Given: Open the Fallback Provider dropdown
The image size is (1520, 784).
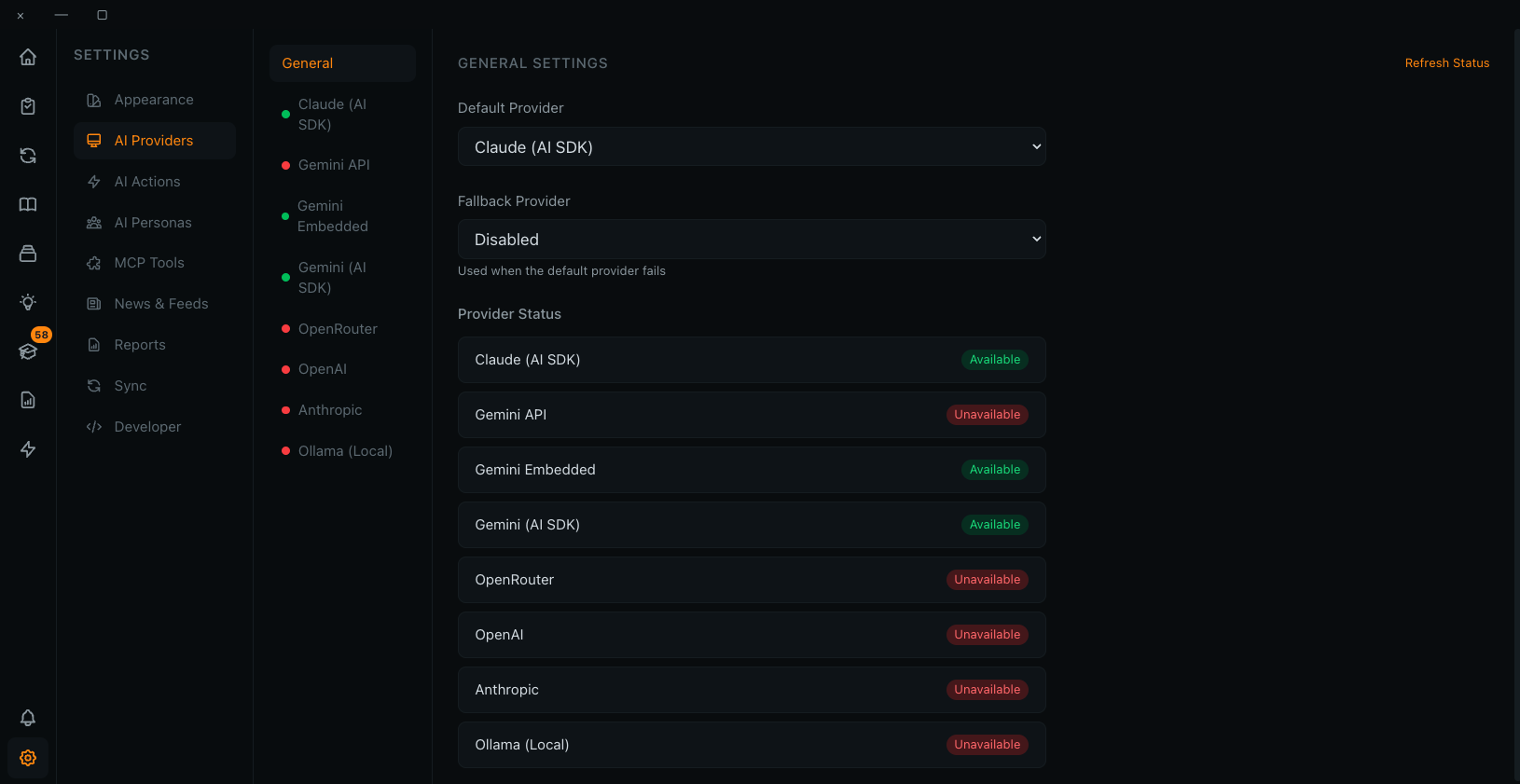Looking at the screenshot, I should tap(752, 239).
